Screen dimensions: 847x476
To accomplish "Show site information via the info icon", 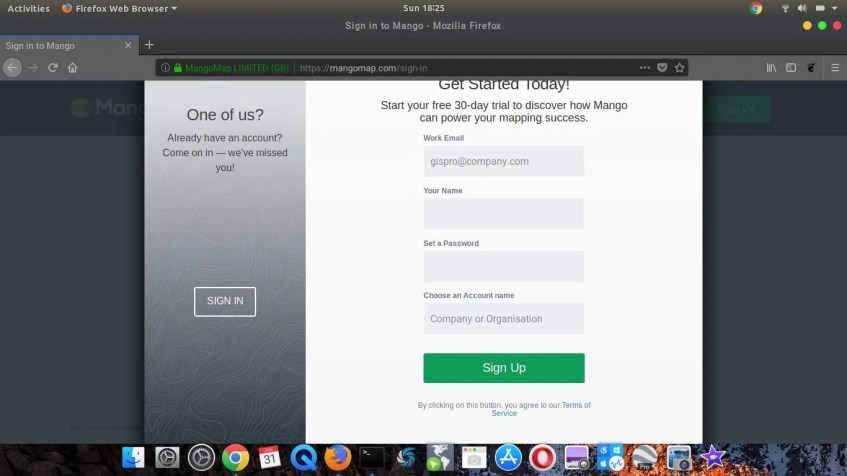I will 165,68.
